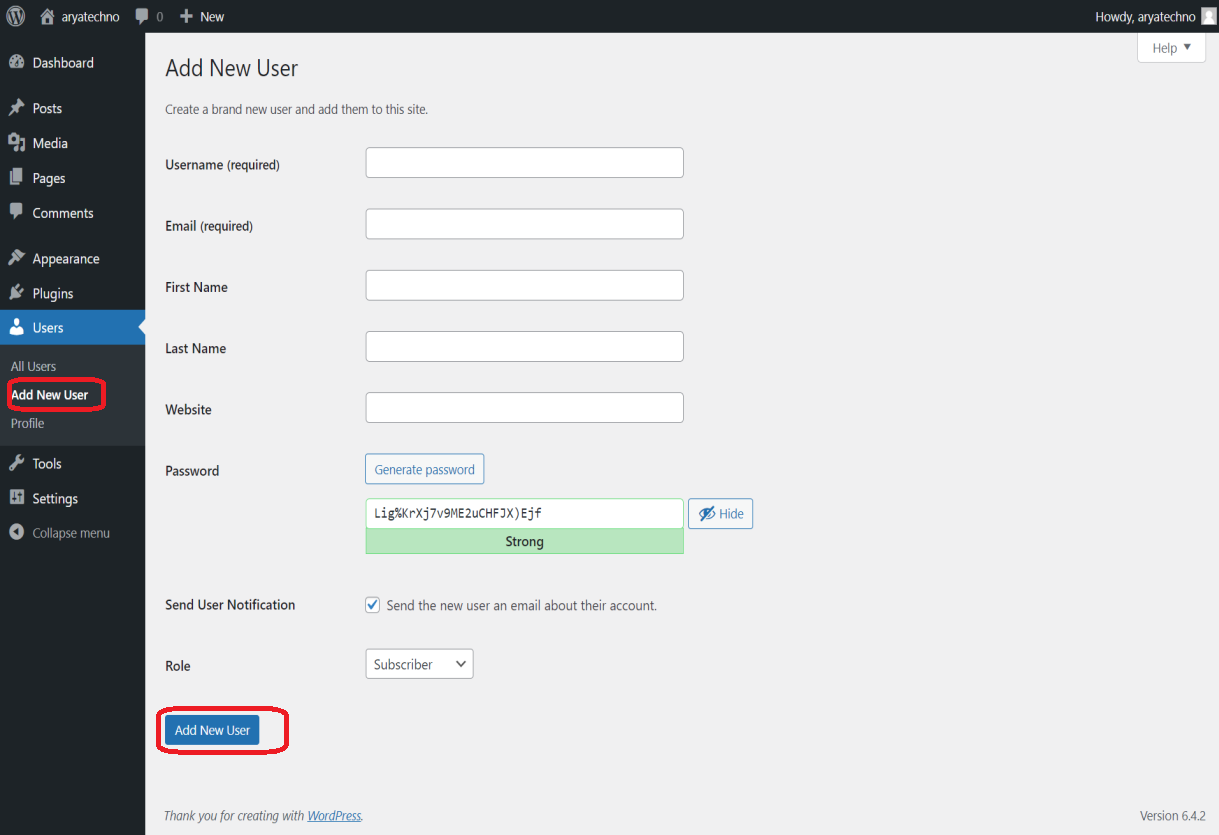The image size is (1219, 835).
Task: Open Media library icon in sidebar
Action: [x=16, y=143]
